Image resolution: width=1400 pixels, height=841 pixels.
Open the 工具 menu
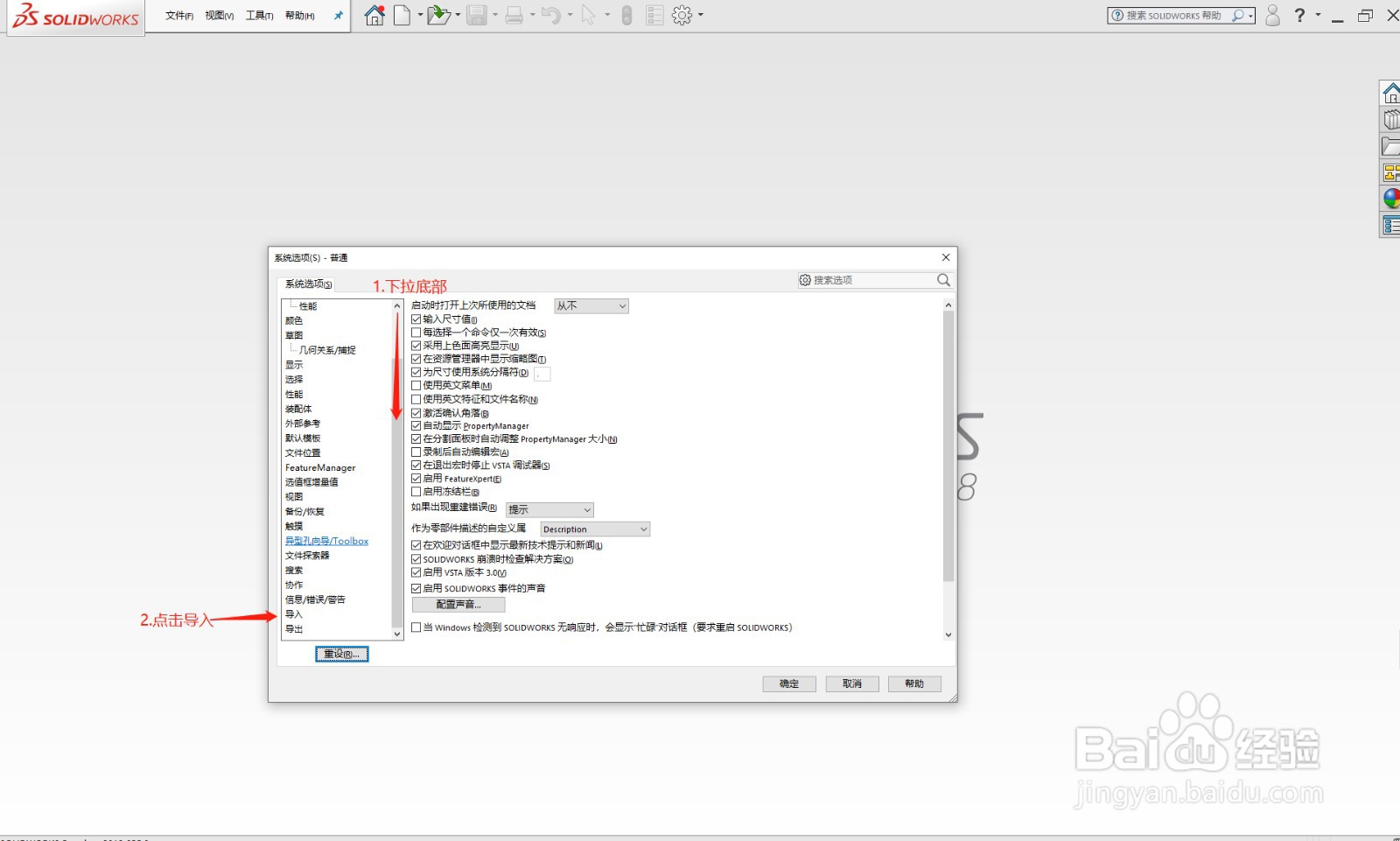(x=259, y=16)
